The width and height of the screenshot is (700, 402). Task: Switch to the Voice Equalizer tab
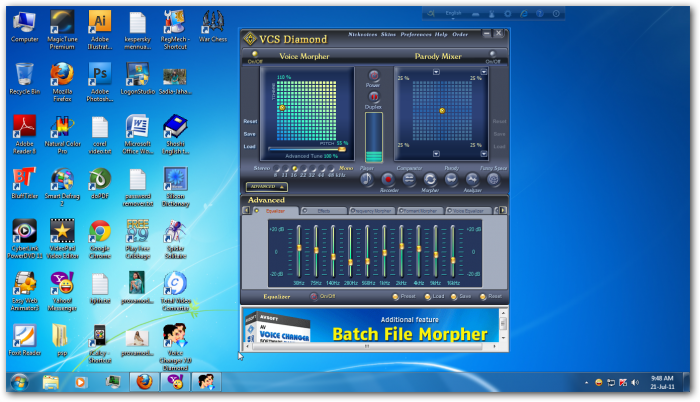click(x=468, y=211)
